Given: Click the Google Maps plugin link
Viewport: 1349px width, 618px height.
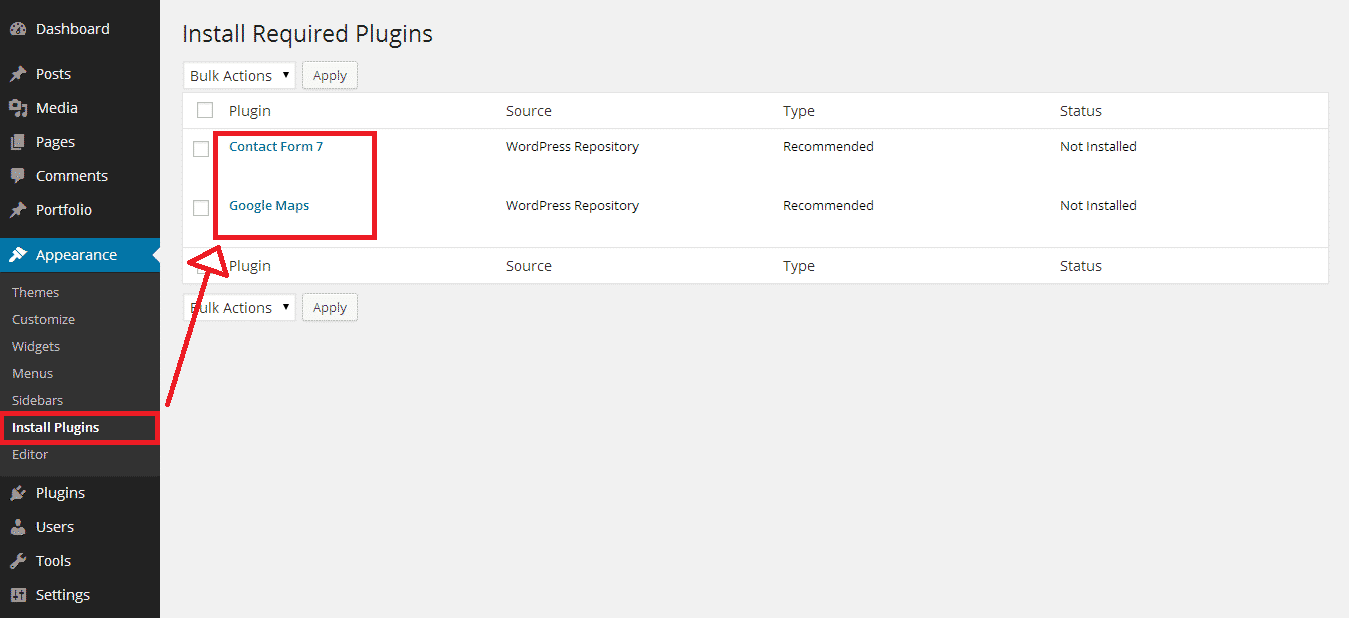Looking at the screenshot, I should (269, 205).
